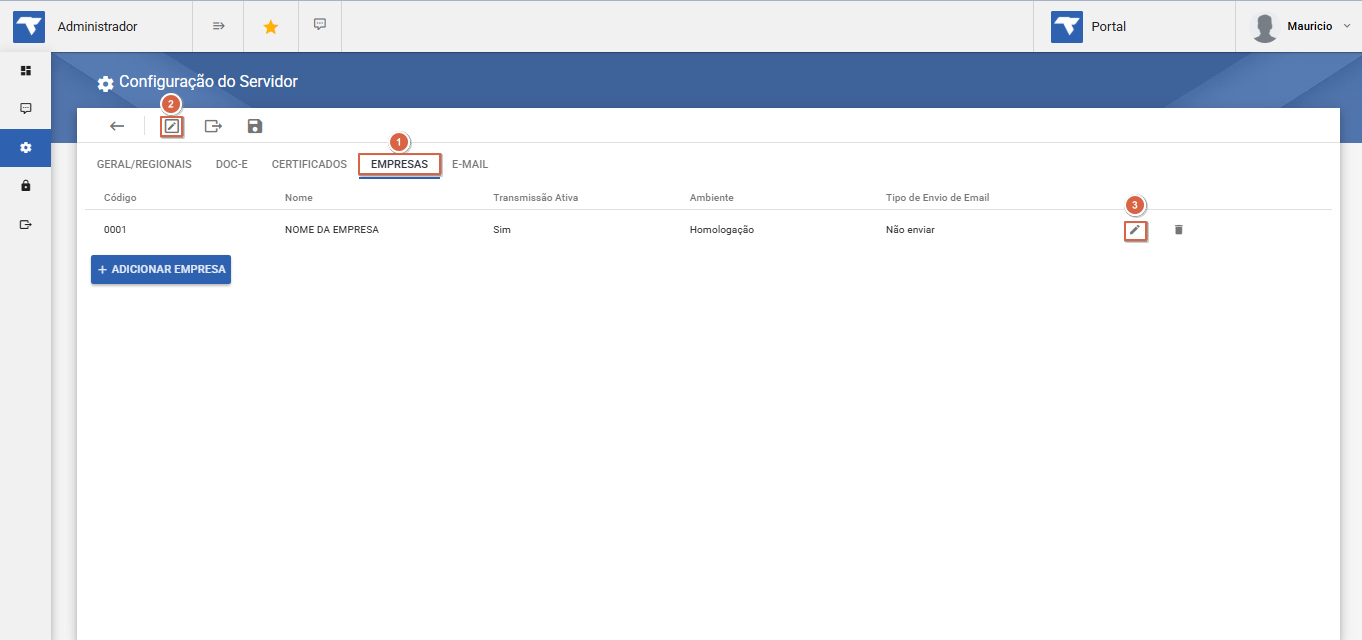Switch to the DOC-E tab
Viewport: 1362px width, 640px height.
(x=232, y=164)
